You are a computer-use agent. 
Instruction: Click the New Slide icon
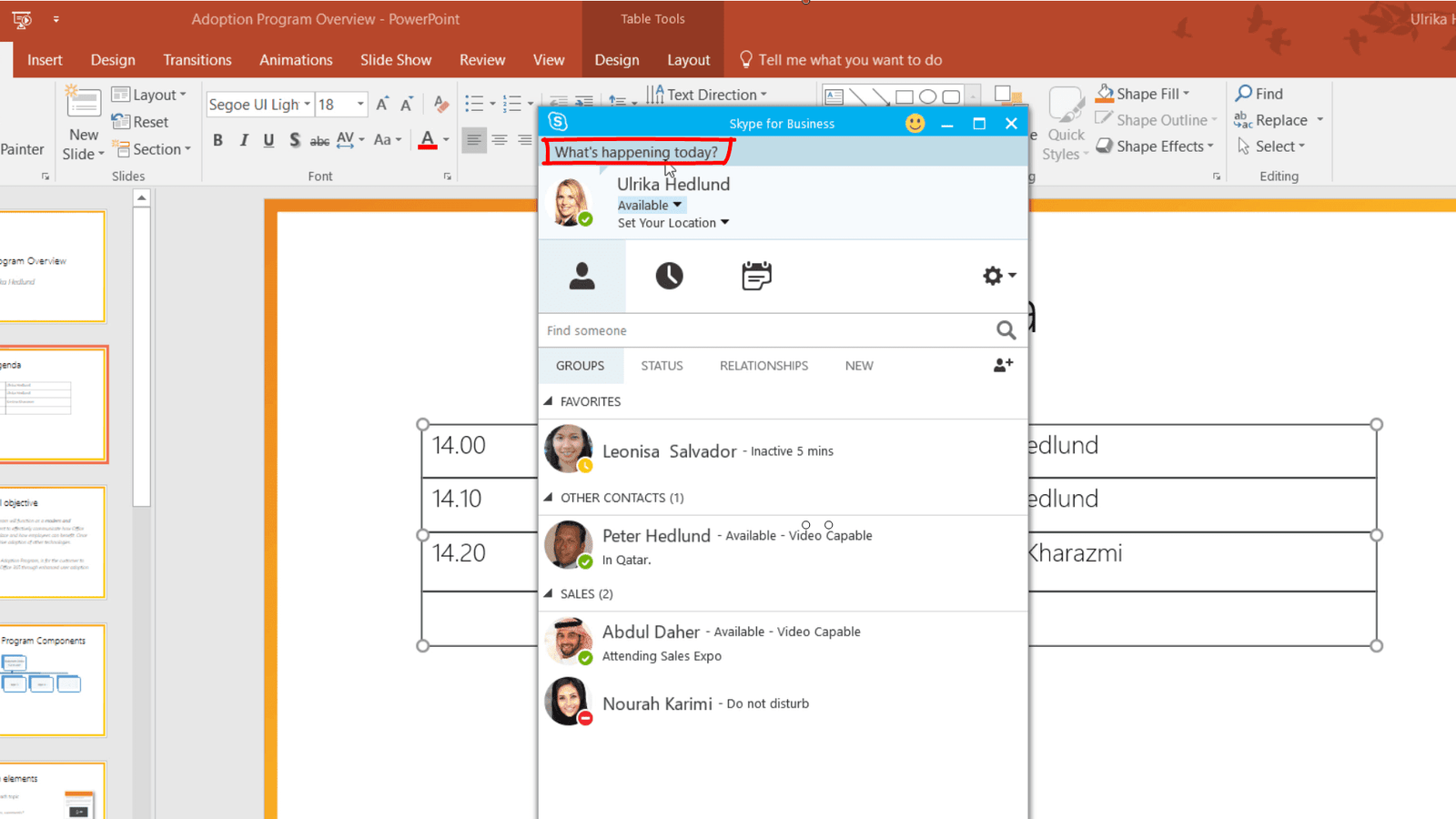tap(84, 105)
